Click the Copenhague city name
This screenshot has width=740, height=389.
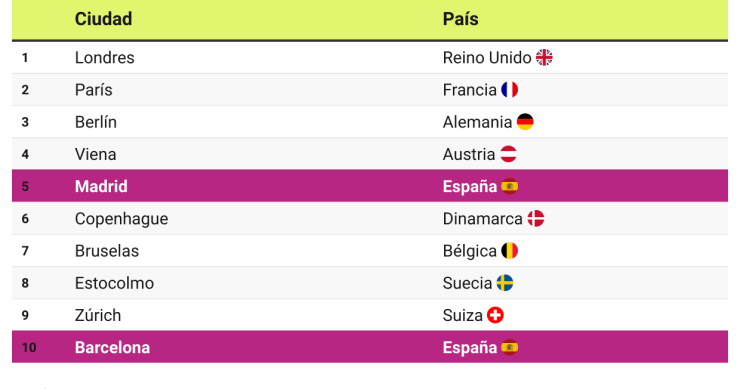[x=121, y=219]
